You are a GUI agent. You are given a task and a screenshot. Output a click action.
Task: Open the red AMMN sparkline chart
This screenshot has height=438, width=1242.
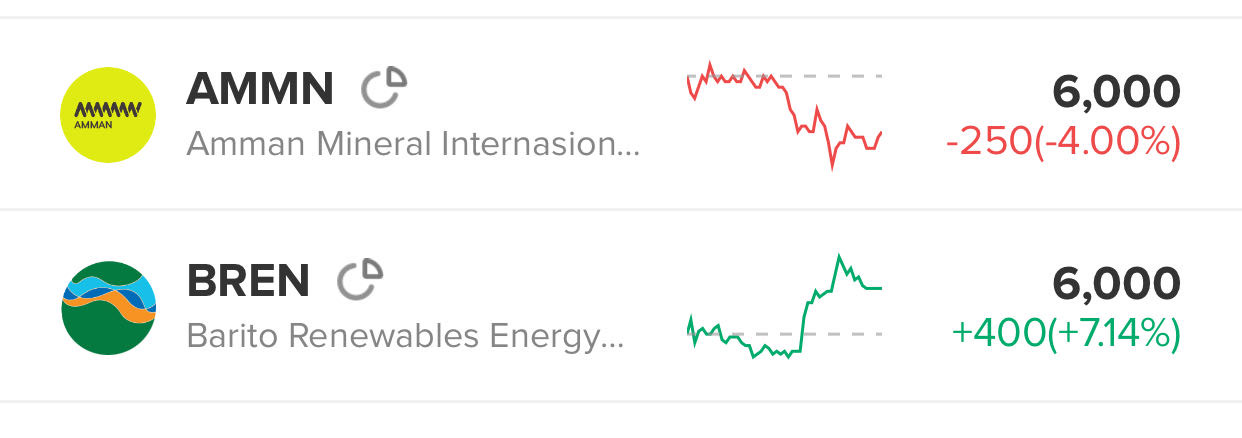[x=785, y=115]
